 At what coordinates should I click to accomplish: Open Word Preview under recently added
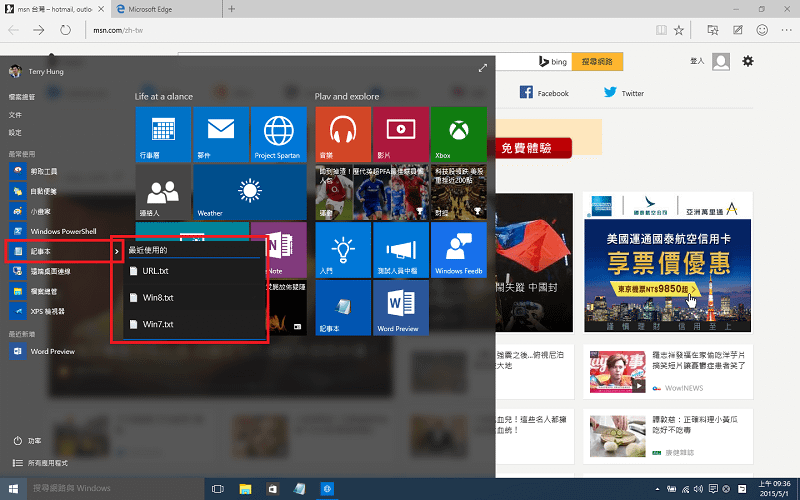pyautogui.click(x=43, y=352)
